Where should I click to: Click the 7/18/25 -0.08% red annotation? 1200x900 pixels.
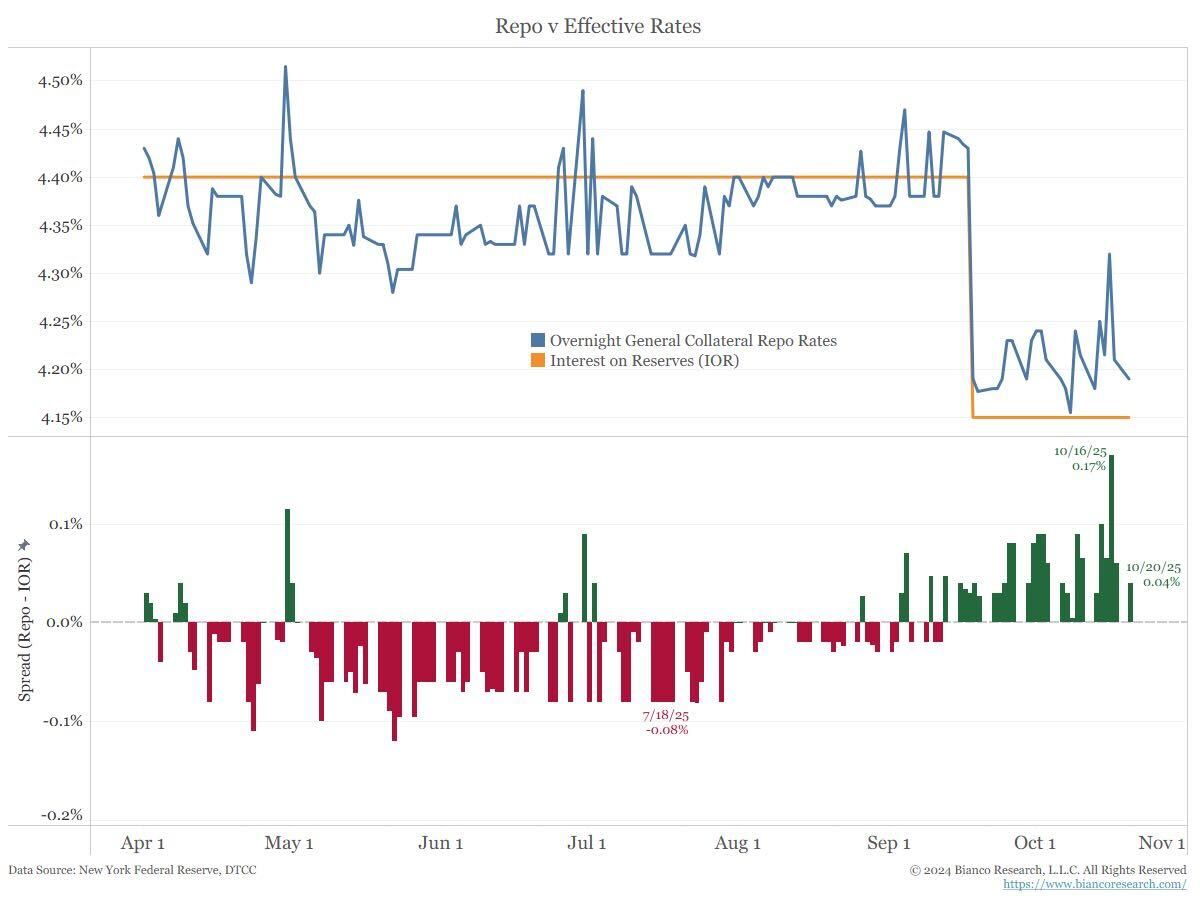click(666, 722)
